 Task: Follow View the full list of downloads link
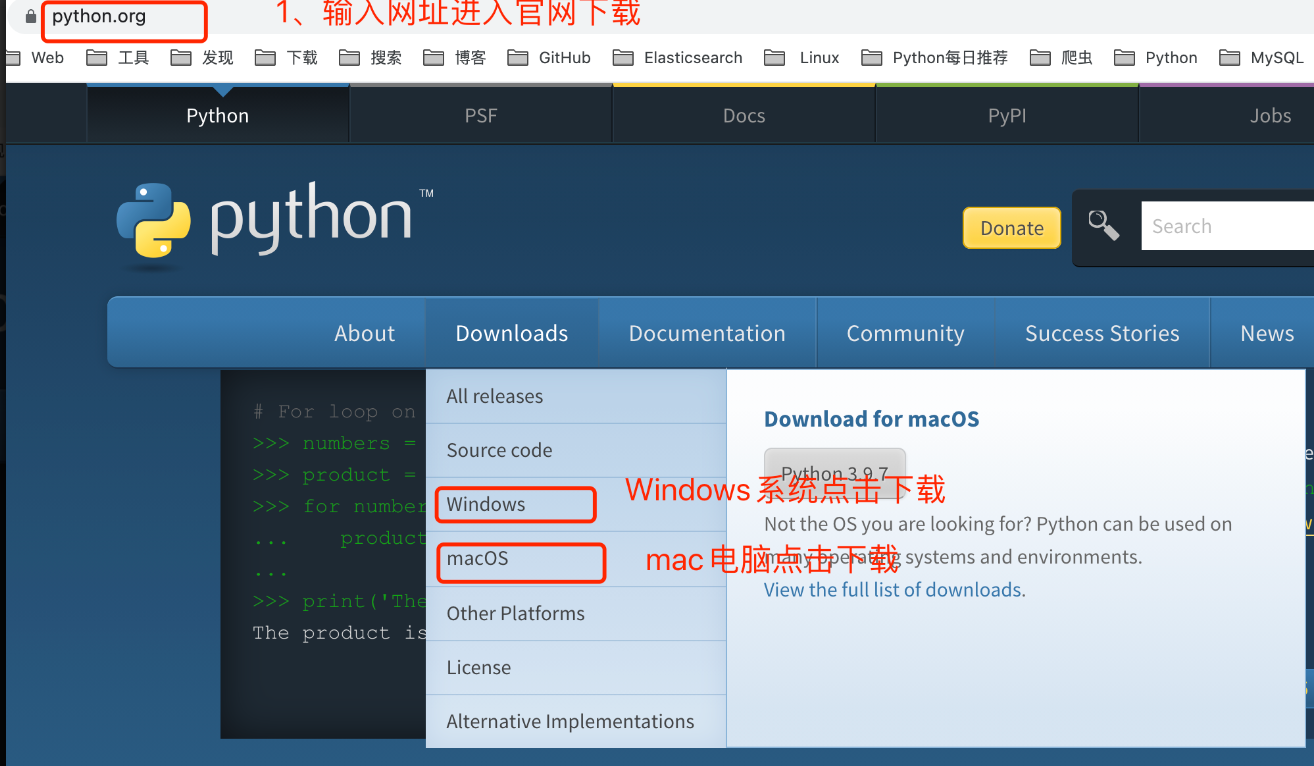[893, 590]
